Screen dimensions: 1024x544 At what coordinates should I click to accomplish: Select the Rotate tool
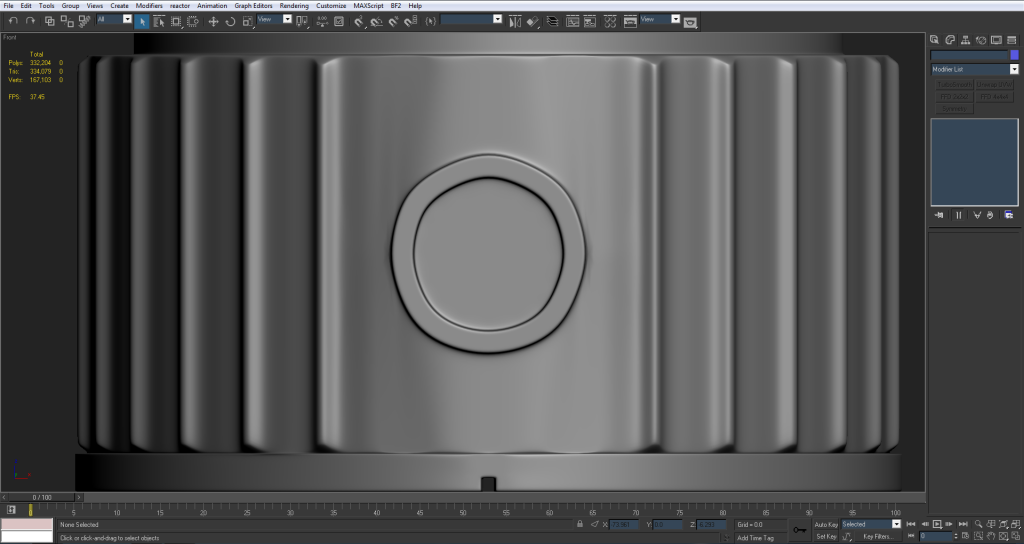[x=230, y=20]
